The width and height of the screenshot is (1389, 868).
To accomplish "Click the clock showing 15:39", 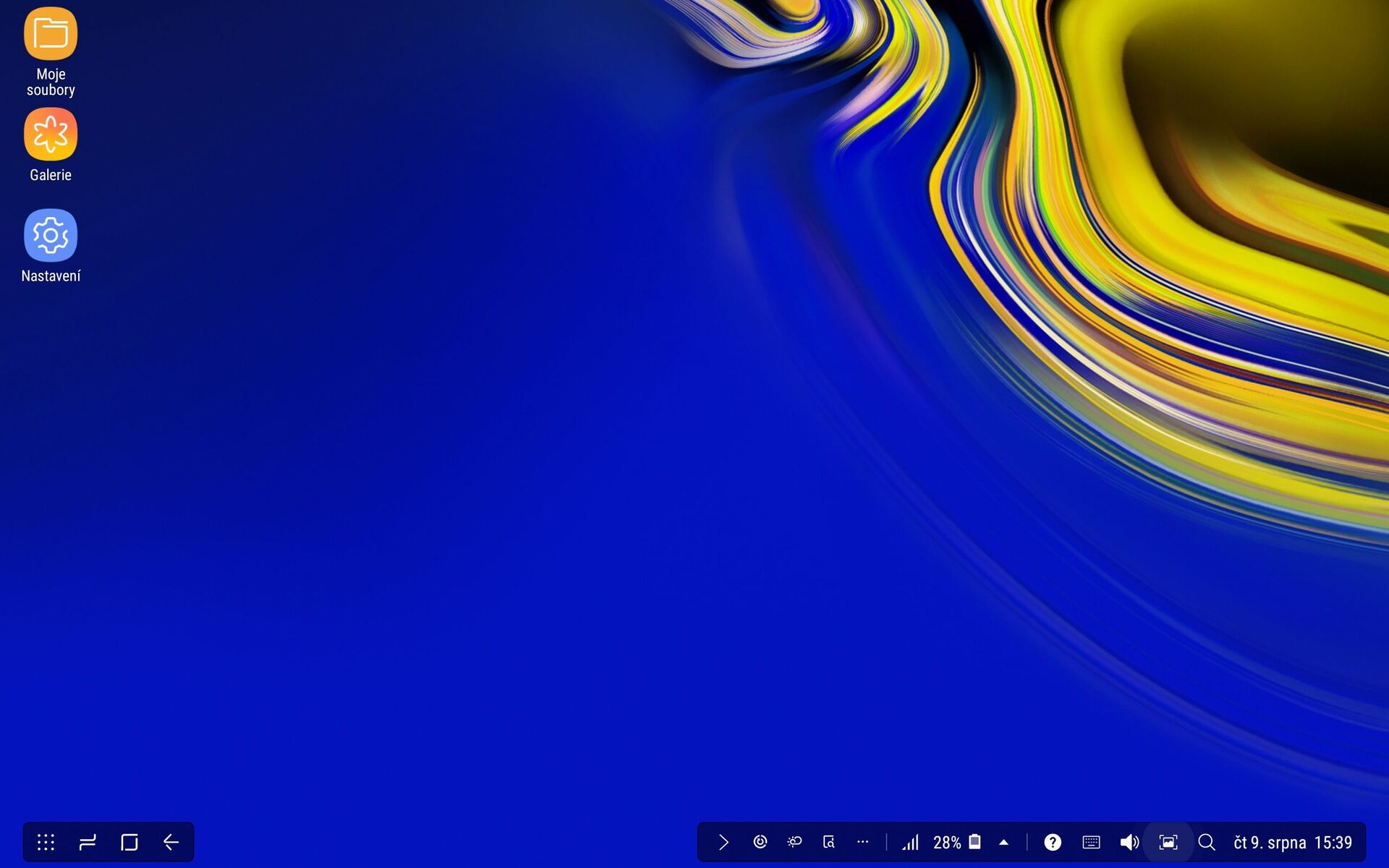I will point(1333,843).
